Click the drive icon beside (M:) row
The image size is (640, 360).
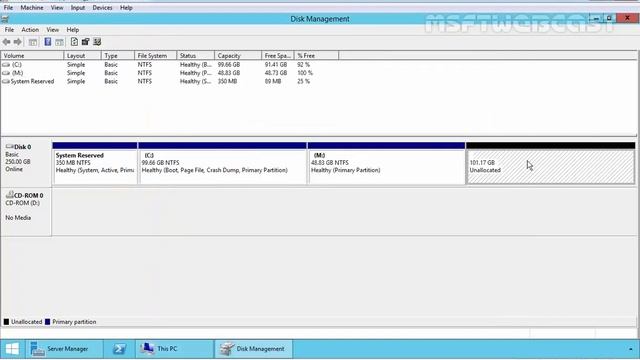click(x=6, y=73)
